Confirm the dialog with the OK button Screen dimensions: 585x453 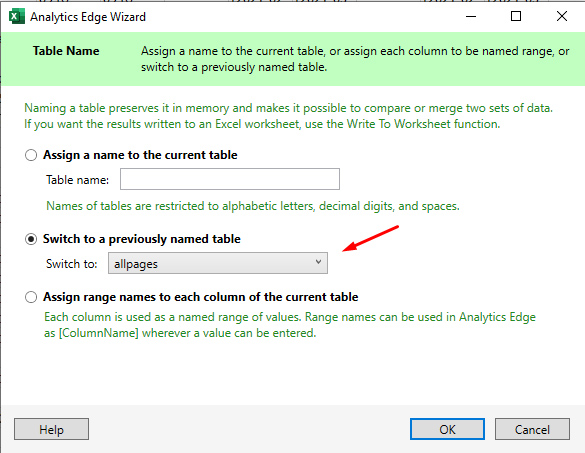pyautogui.click(x=447, y=429)
